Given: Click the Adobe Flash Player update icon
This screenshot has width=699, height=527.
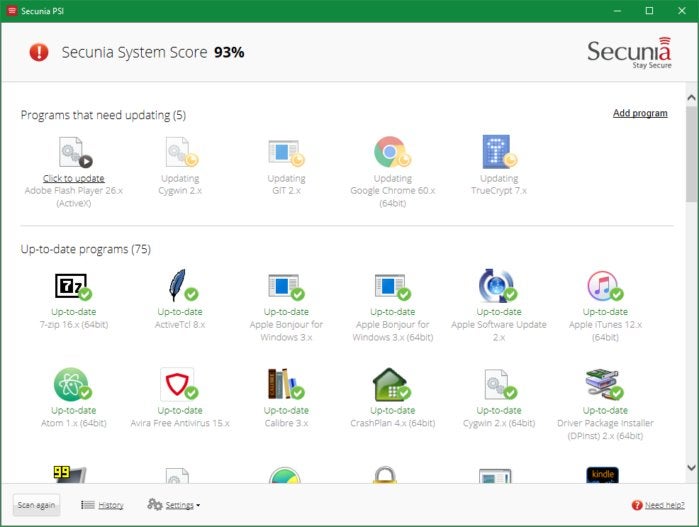Looking at the screenshot, I should tap(75, 152).
